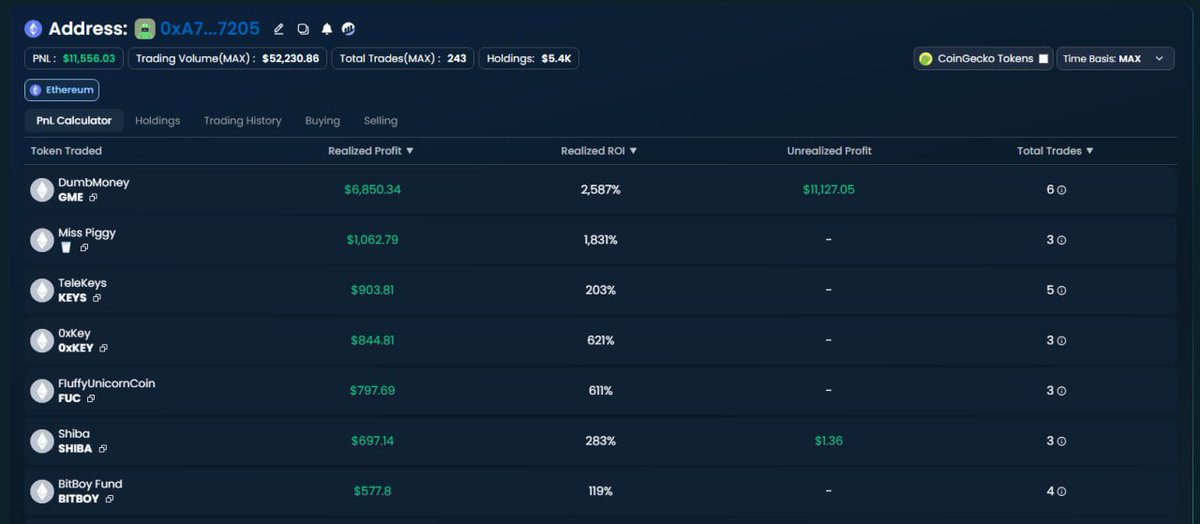
Task: Open trades info icon in 0xKey row
Action: click(1062, 341)
